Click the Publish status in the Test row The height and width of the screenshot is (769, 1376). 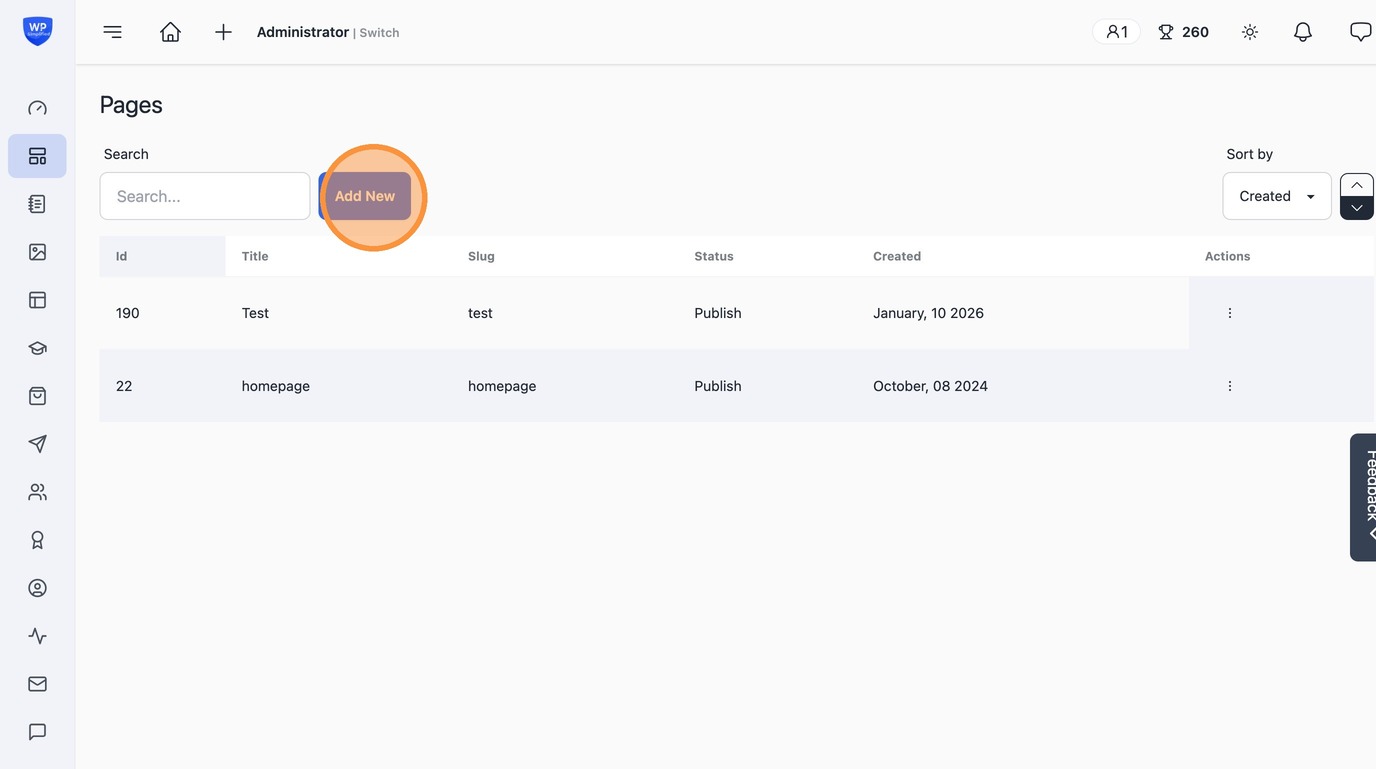718,313
